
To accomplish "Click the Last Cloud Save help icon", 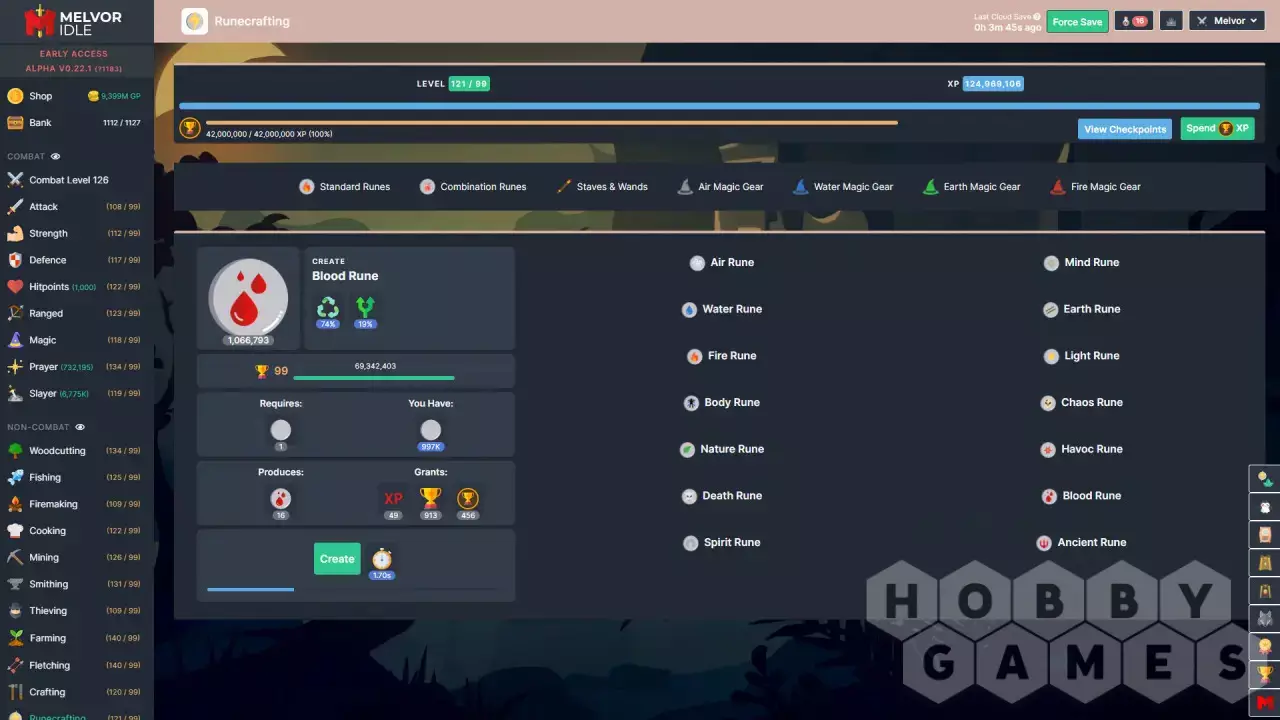I will point(1037,17).
